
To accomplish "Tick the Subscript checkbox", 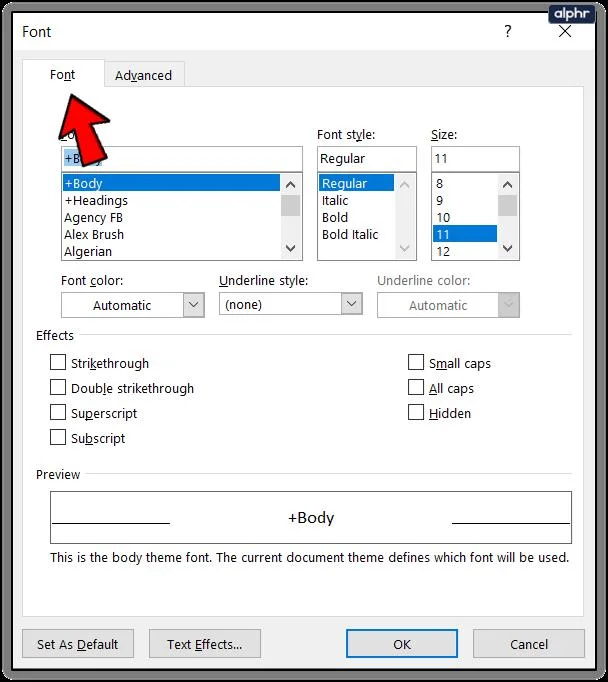I will [x=58, y=438].
